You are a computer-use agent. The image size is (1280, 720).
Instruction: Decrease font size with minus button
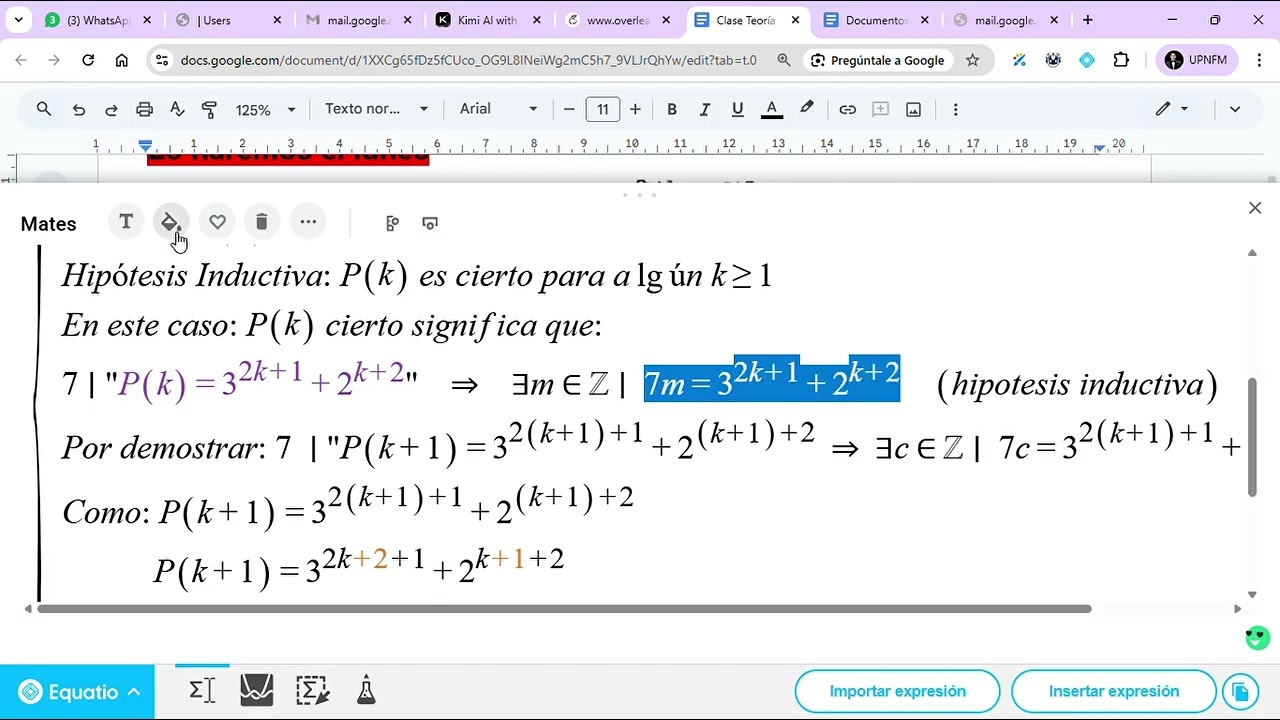point(569,109)
